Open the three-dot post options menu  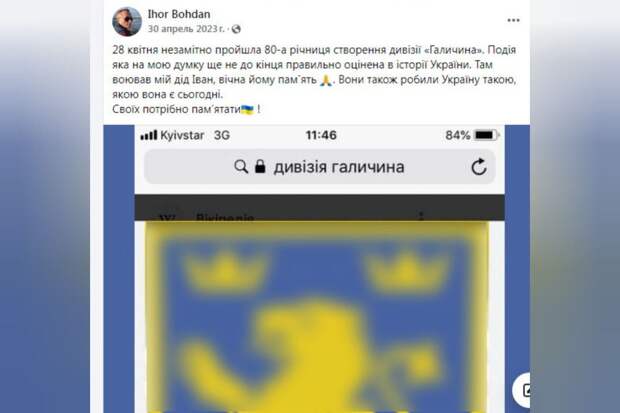513,20
